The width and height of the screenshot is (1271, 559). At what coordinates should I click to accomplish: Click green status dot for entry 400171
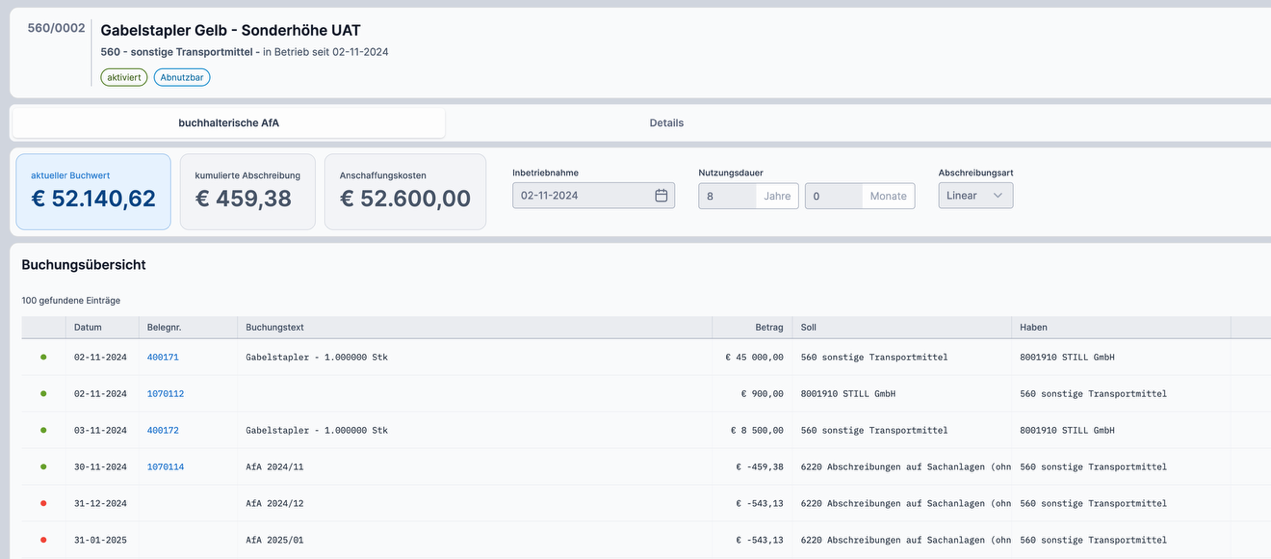43,357
